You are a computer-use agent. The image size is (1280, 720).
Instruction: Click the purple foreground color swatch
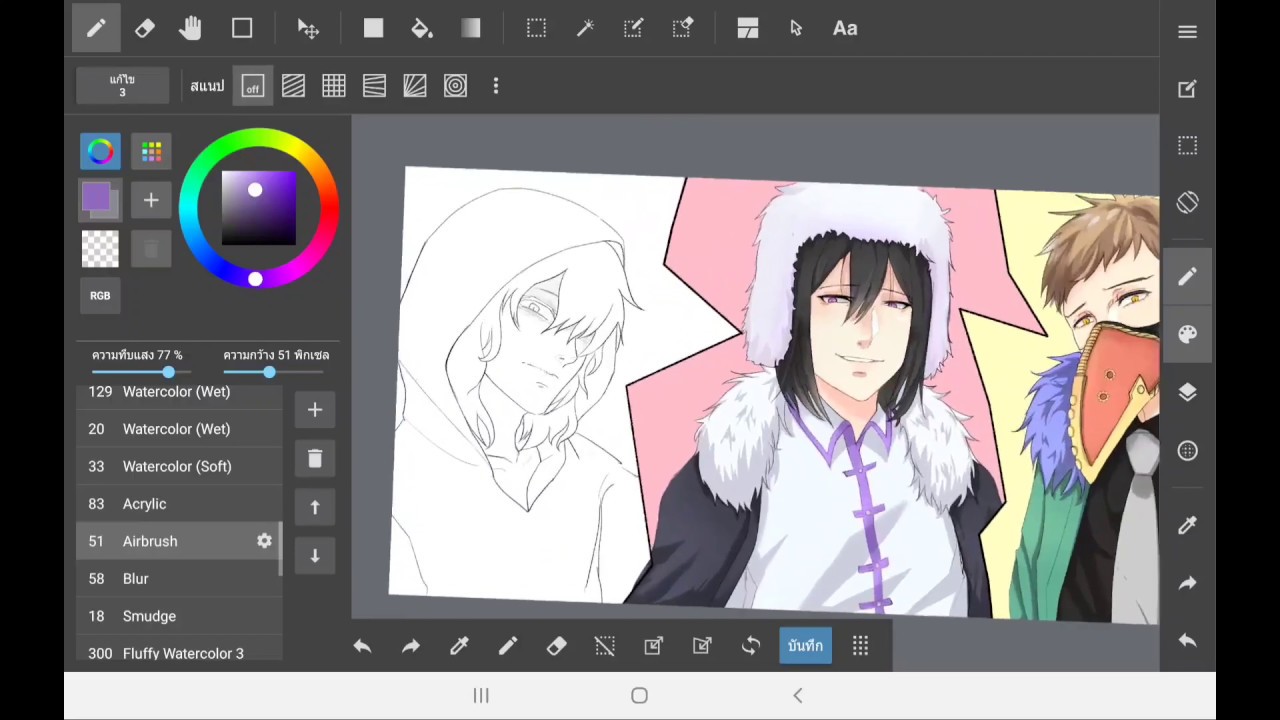tap(96, 197)
